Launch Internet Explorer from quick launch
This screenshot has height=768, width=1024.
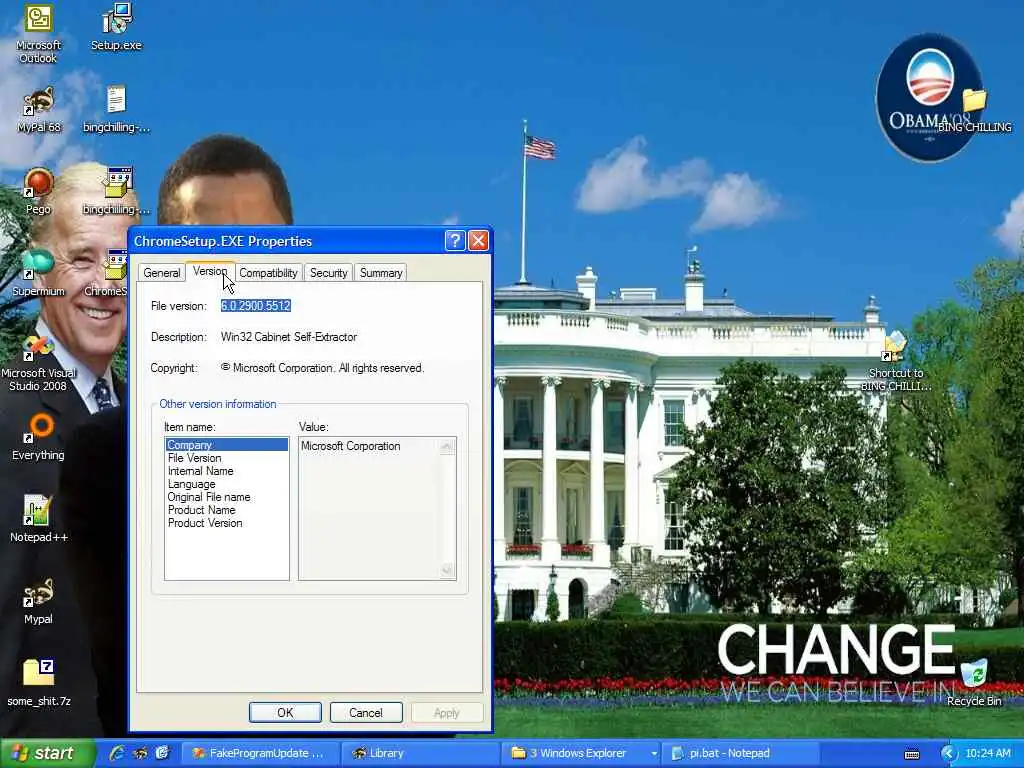point(118,753)
